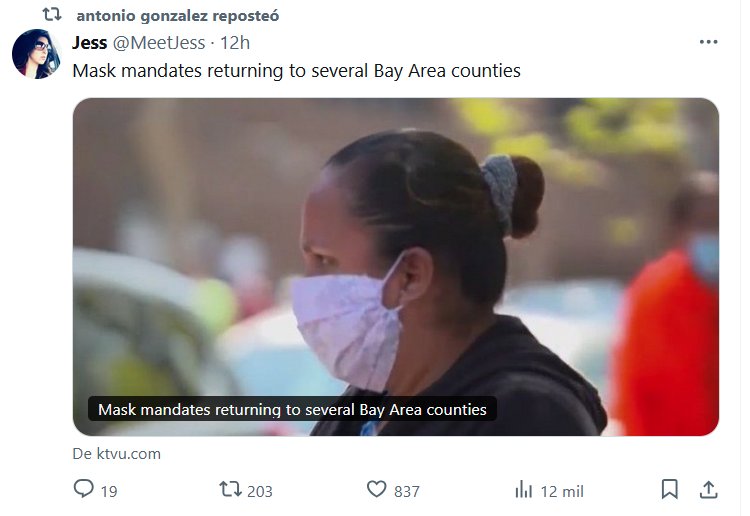Open the ktvu.com source link
Viewport: 750px width, 516px height.
[x=116, y=453]
